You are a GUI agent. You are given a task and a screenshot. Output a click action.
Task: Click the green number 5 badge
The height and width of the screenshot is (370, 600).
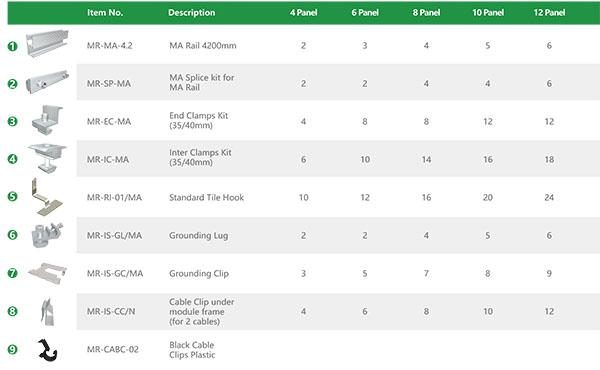[13, 197]
